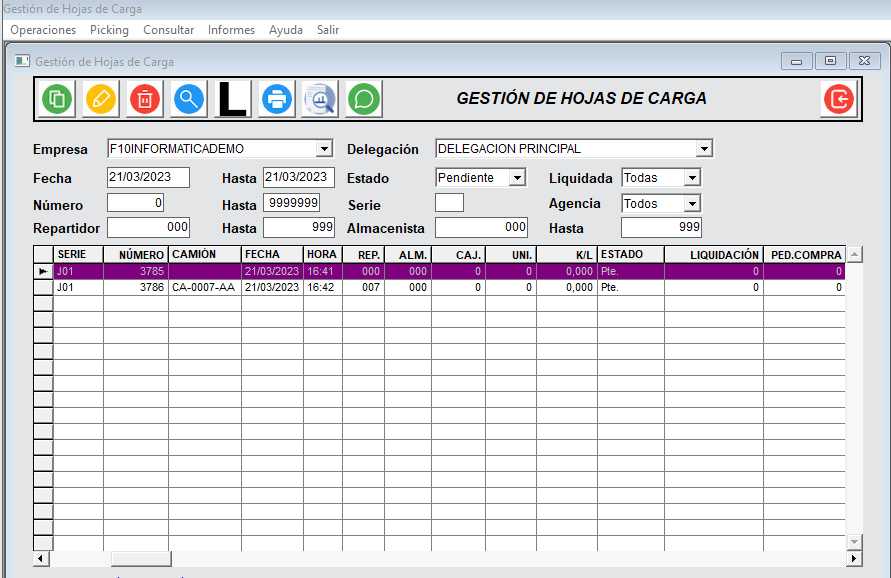The height and width of the screenshot is (578, 891).
Task: Click the black L icon in toolbar
Action: 233,99
